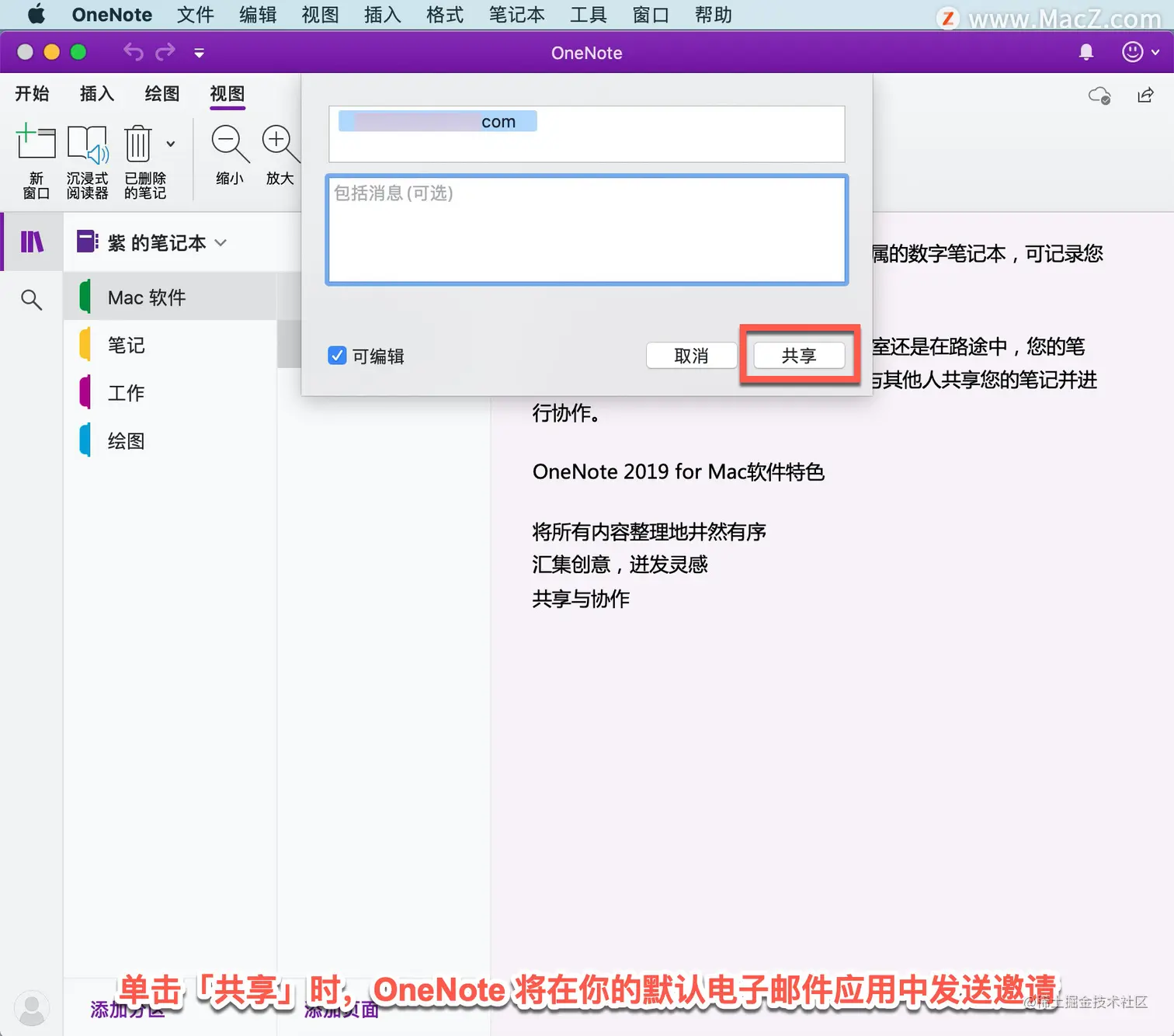Click the feedback smiley icon
Viewport: 1174px width, 1036px height.
click(x=1133, y=52)
